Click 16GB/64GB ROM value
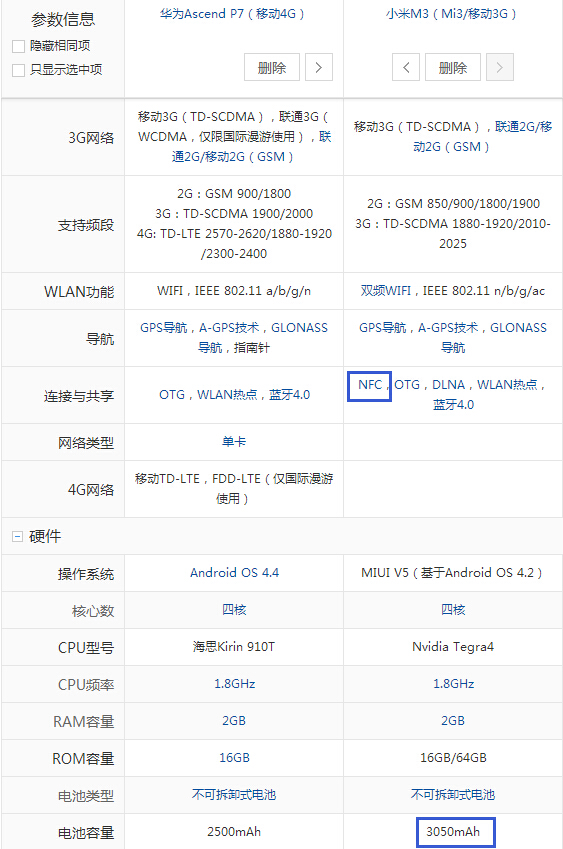 [453, 757]
